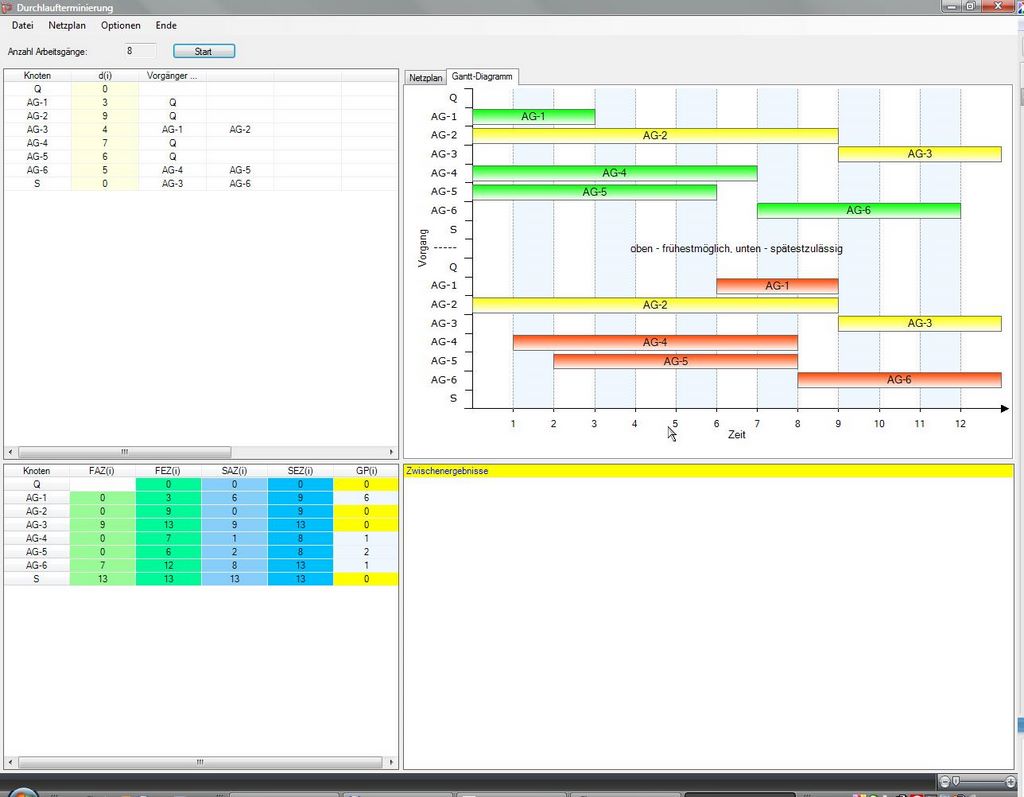The width and height of the screenshot is (1024, 797).
Task: Click the upper table's horizontal scrollbar thumb
Action: coord(124,452)
